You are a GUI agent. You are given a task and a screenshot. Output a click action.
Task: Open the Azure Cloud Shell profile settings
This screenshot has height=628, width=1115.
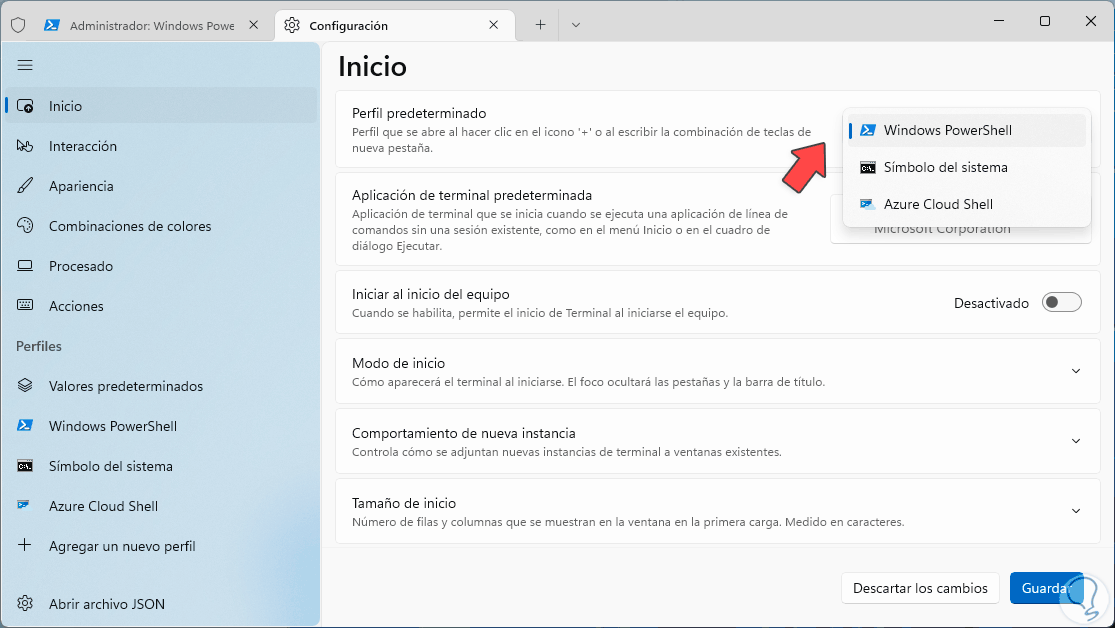(161, 506)
